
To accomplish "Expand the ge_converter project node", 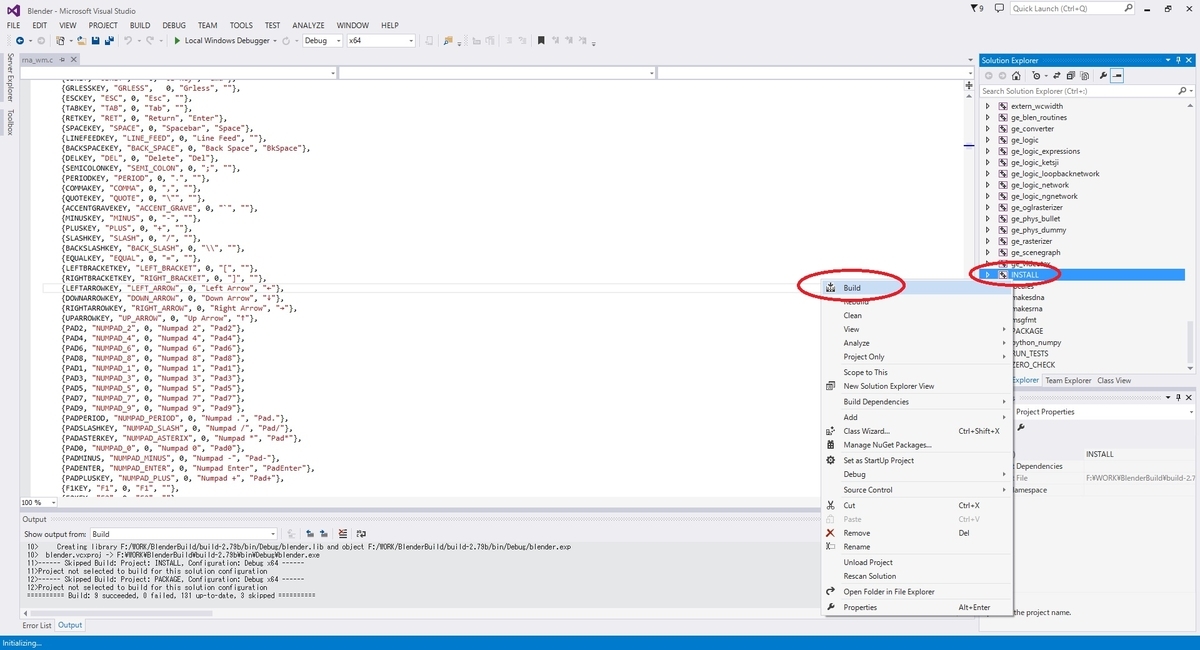I will pos(988,129).
